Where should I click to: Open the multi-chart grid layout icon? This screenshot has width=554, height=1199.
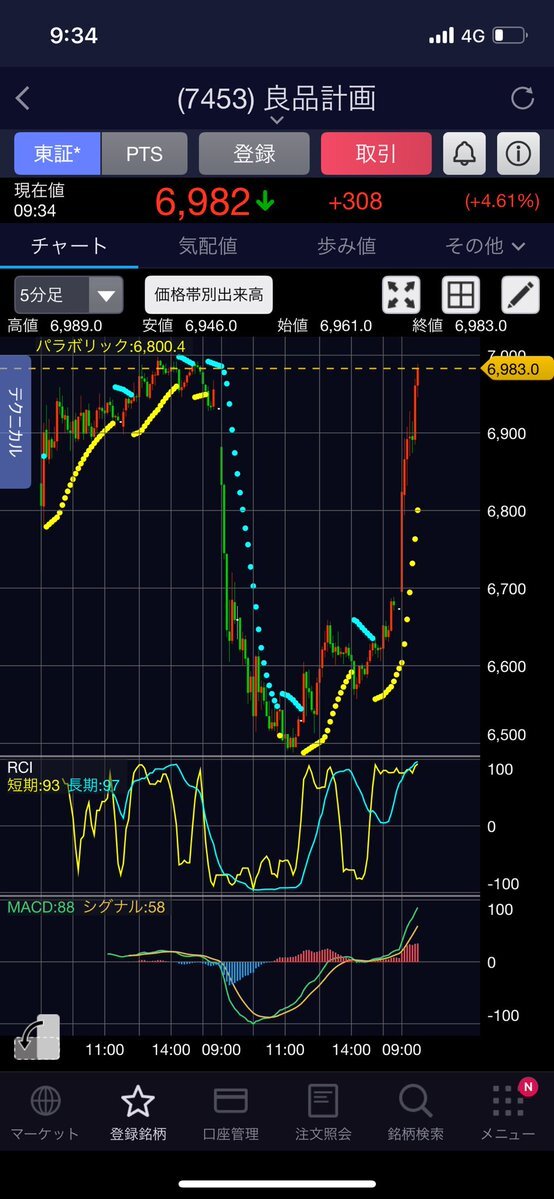pos(461,295)
